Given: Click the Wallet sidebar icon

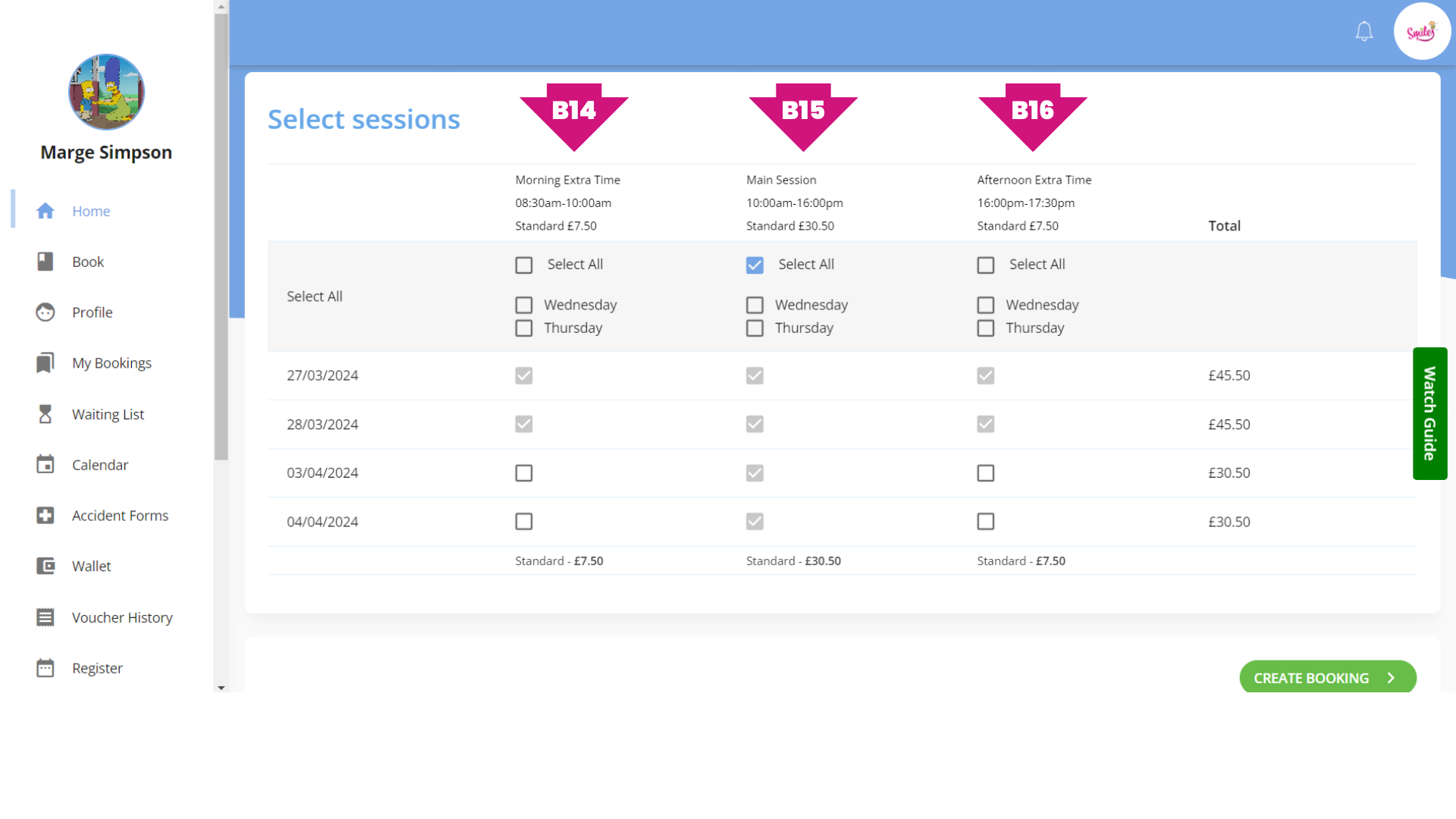Looking at the screenshot, I should tap(45, 566).
